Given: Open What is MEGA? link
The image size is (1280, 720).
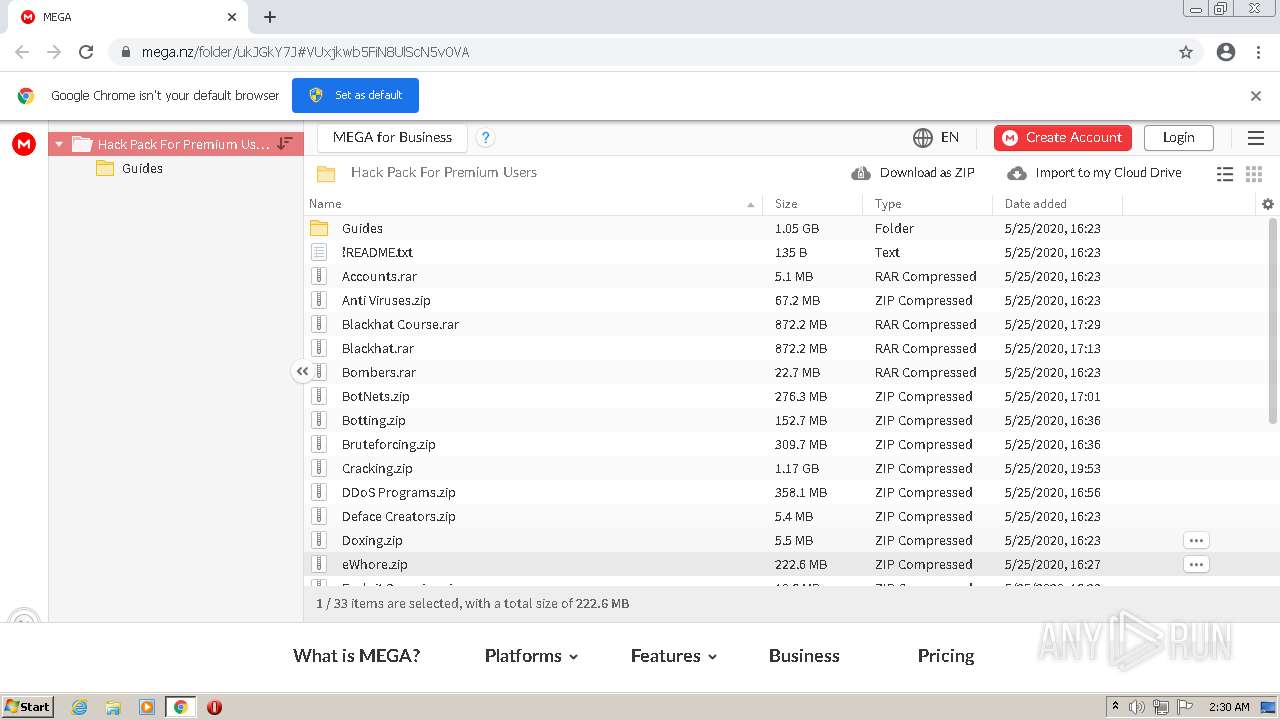Looking at the screenshot, I should tap(356, 656).
